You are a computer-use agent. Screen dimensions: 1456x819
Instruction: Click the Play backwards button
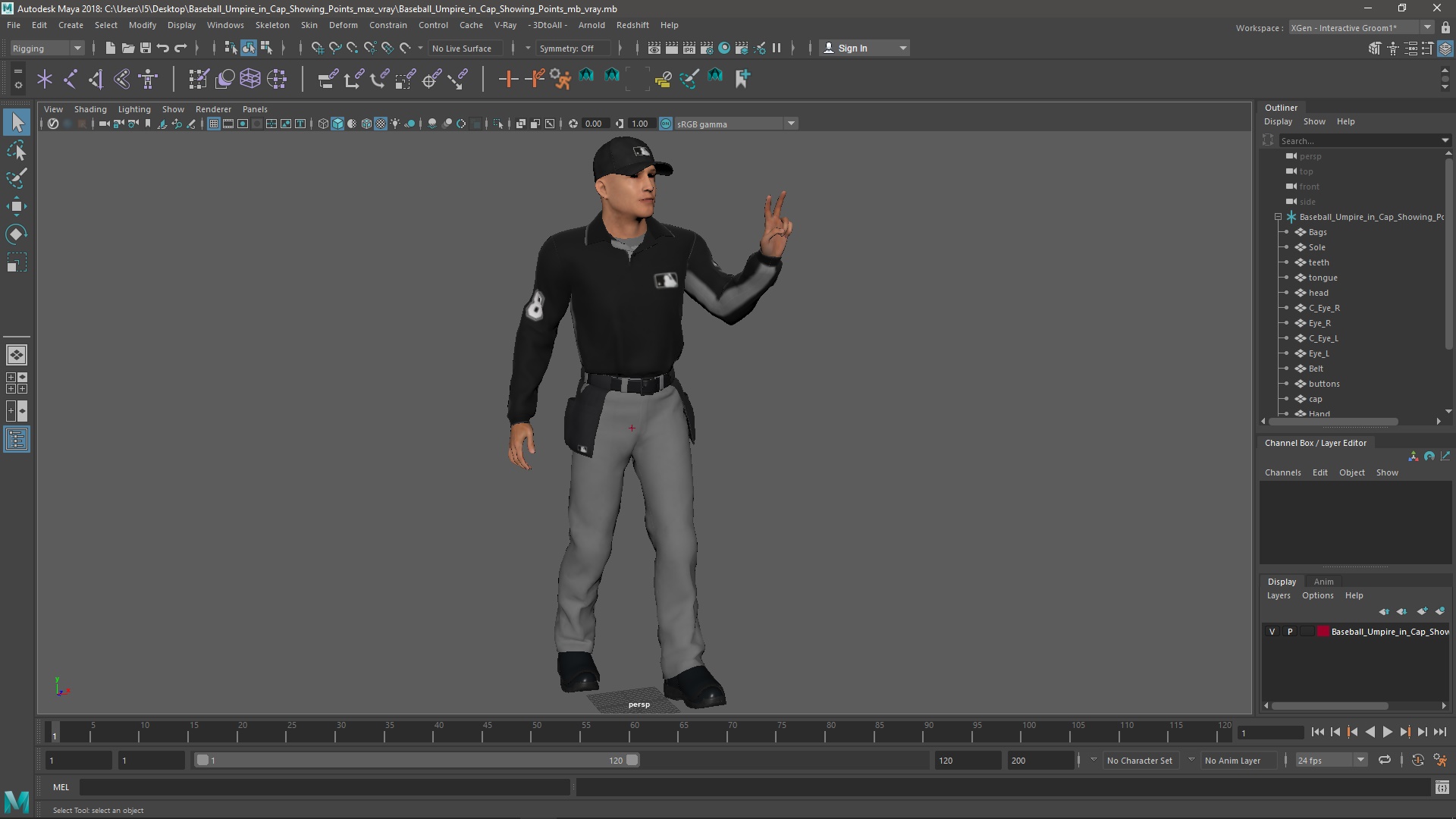1370,732
